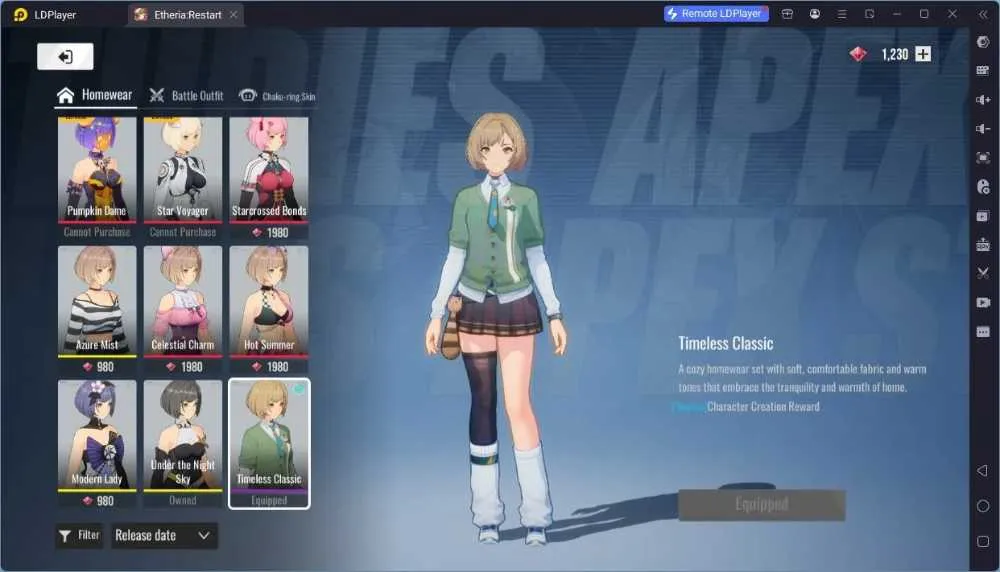Click Cannot Purchase under Star Voyager
This screenshot has width=1000, height=572.
tap(183, 232)
